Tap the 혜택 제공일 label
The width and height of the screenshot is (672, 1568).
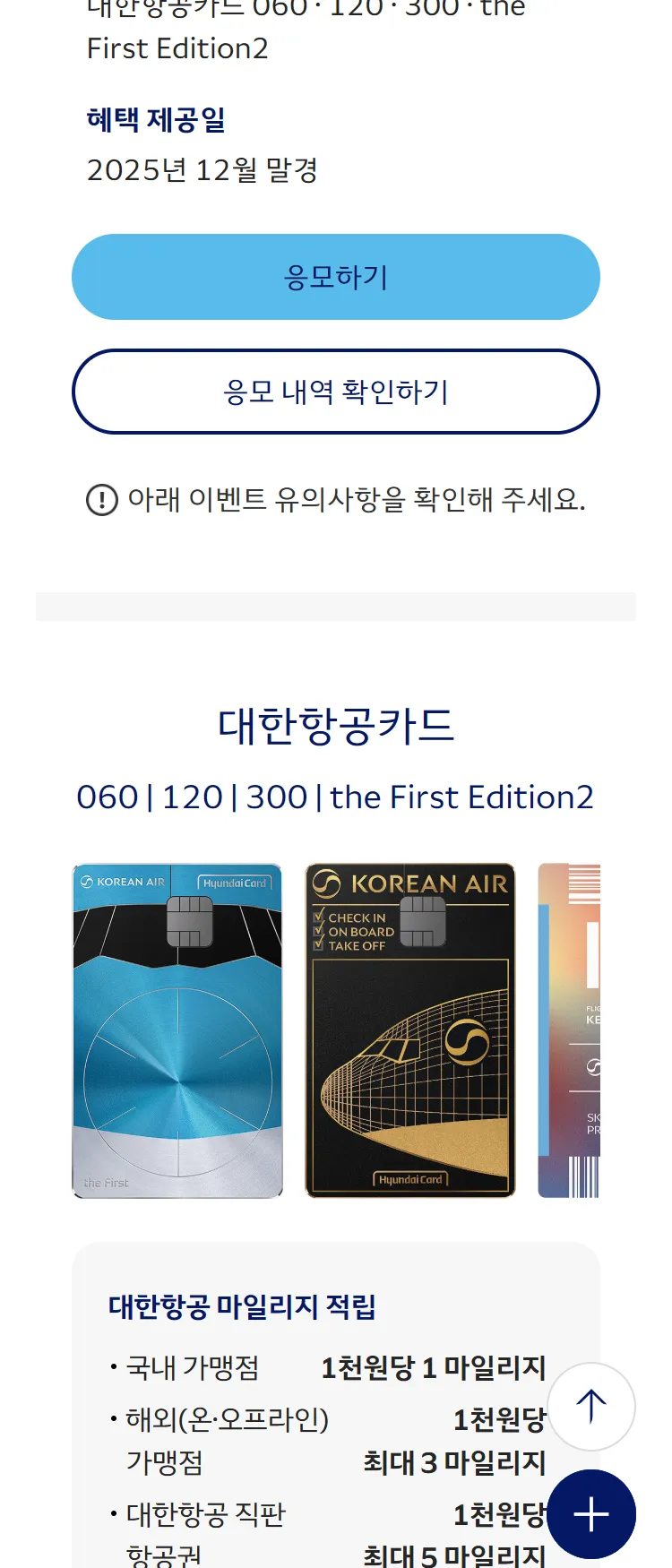tap(156, 119)
